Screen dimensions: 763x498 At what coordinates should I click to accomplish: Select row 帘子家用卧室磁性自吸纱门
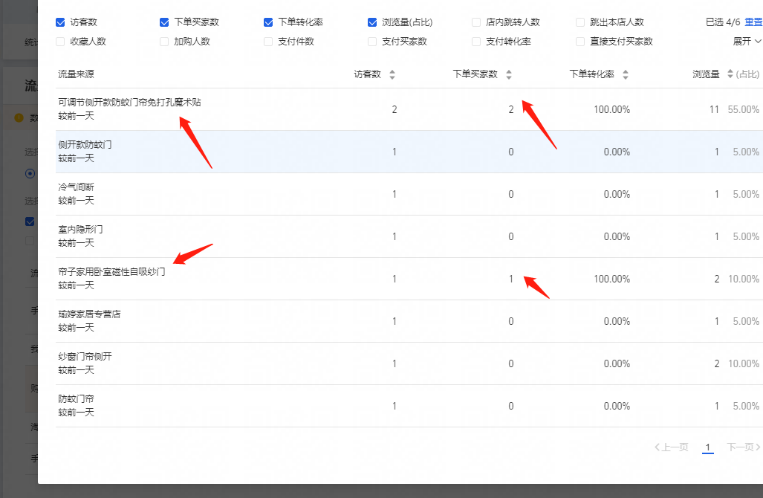coord(409,279)
